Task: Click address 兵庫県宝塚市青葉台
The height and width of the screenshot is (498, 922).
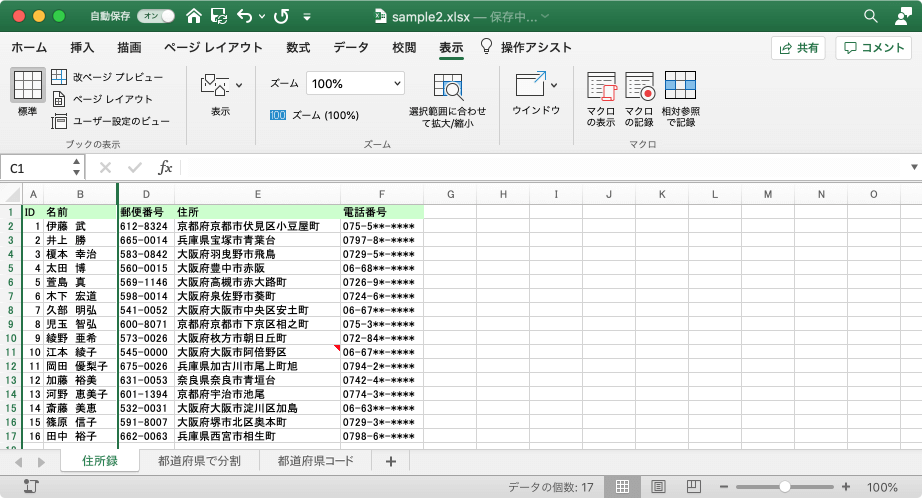Action: click(x=258, y=240)
